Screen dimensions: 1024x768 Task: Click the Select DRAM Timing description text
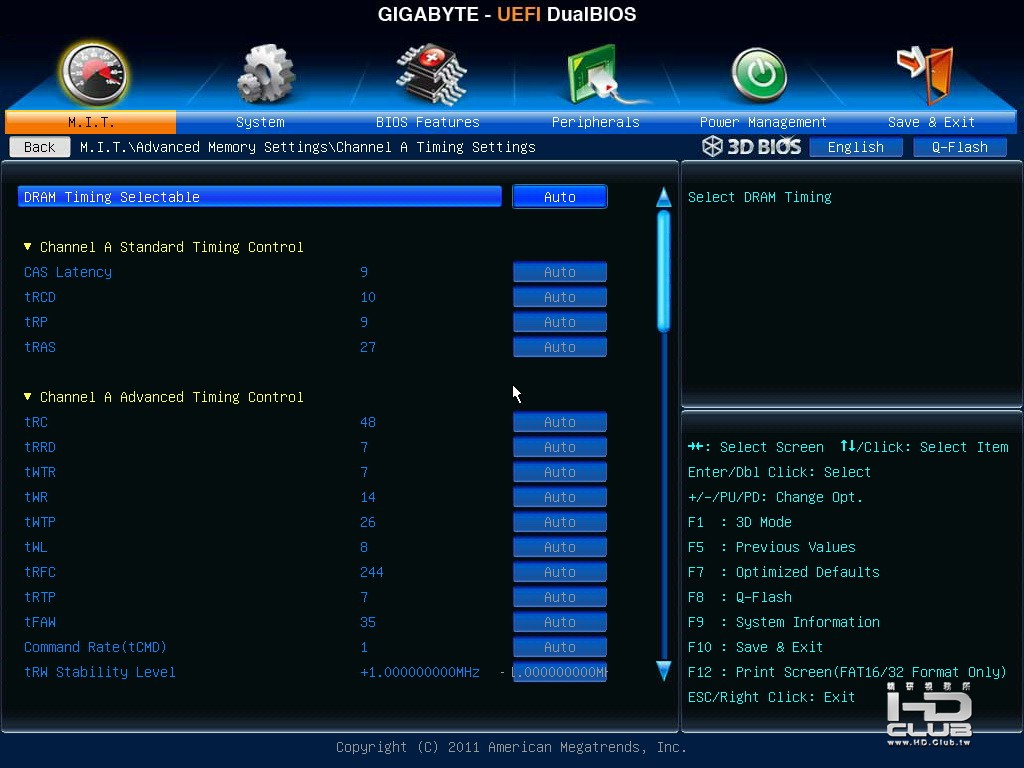(x=760, y=197)
